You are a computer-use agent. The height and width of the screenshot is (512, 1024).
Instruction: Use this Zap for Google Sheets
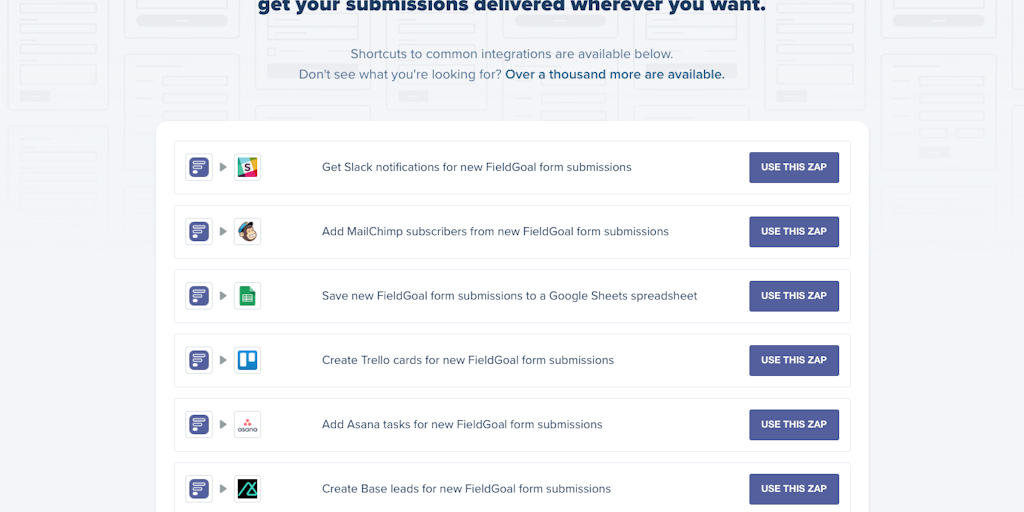(793, 296)
